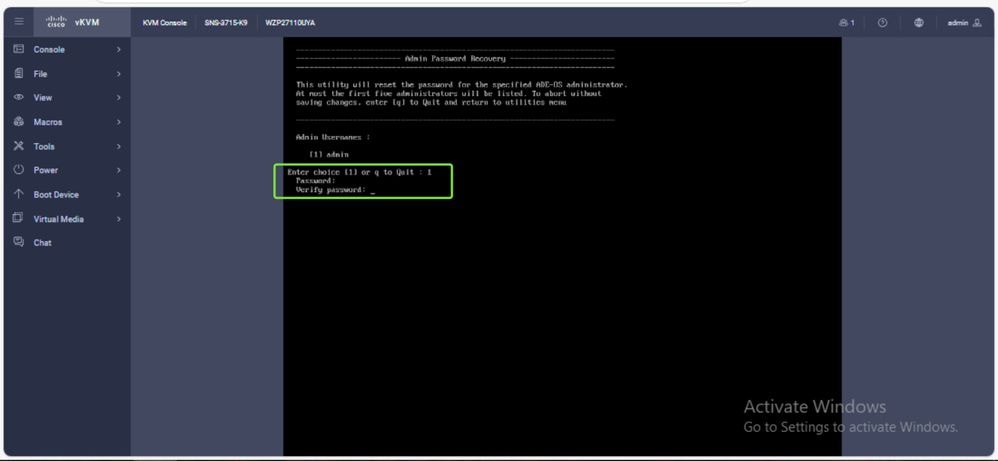Click the File document icon
The height and width of the screenshot is (461, 998).
18,73
